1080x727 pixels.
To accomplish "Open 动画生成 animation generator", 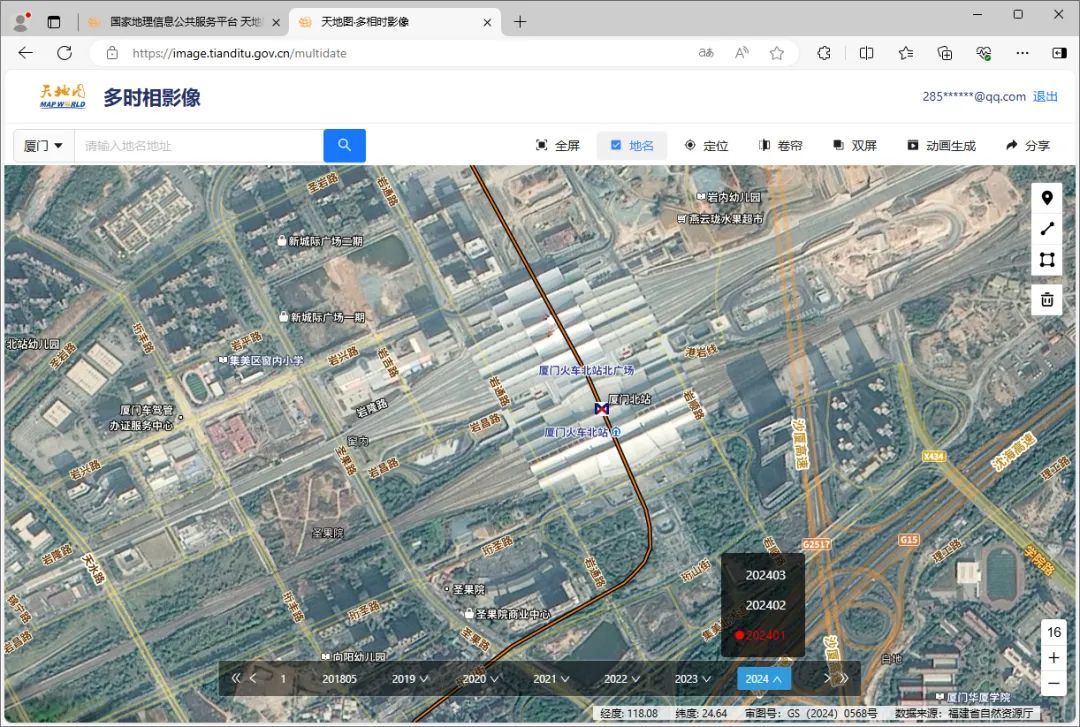I will 941,145.
